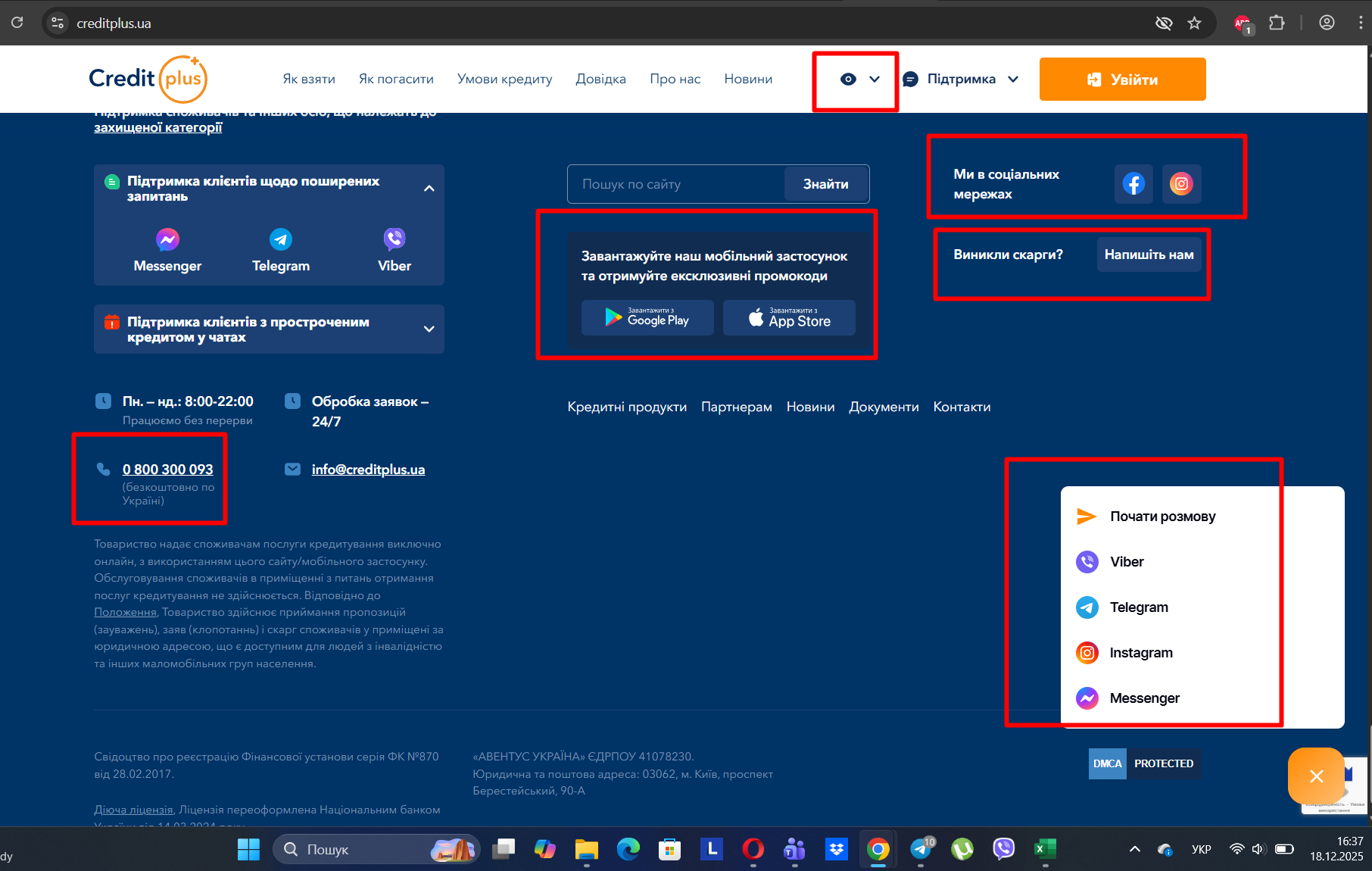This screenshot has width=1372, height=871.
Task: Choose Viber in the chat widget menu
Action: pos(1110,562)
